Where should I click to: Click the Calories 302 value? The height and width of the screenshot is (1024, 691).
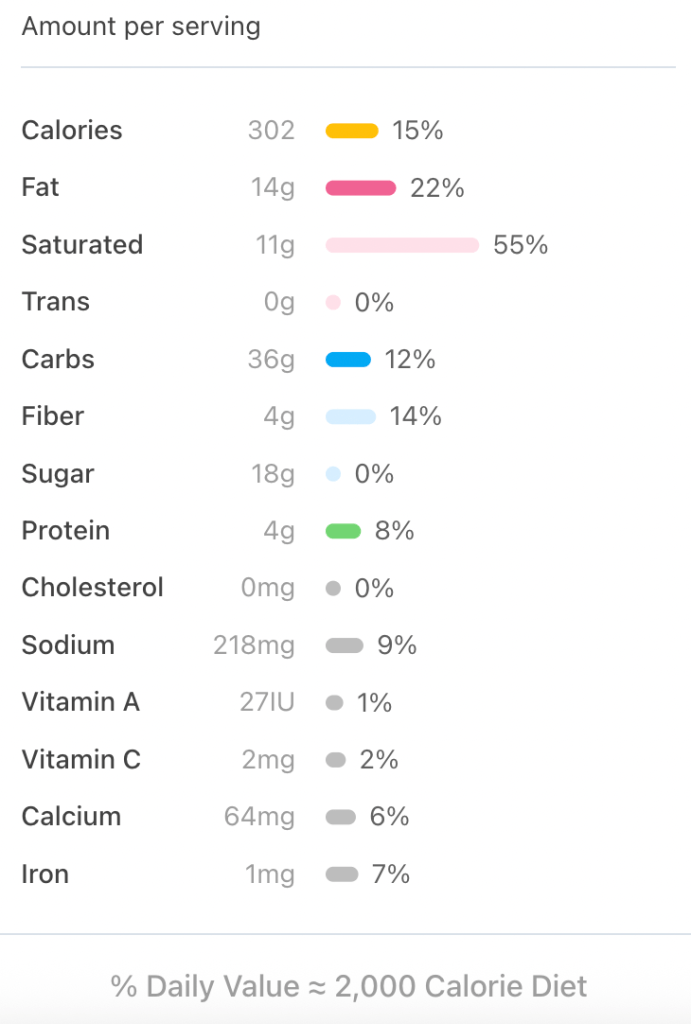click(x=271, y=131)
